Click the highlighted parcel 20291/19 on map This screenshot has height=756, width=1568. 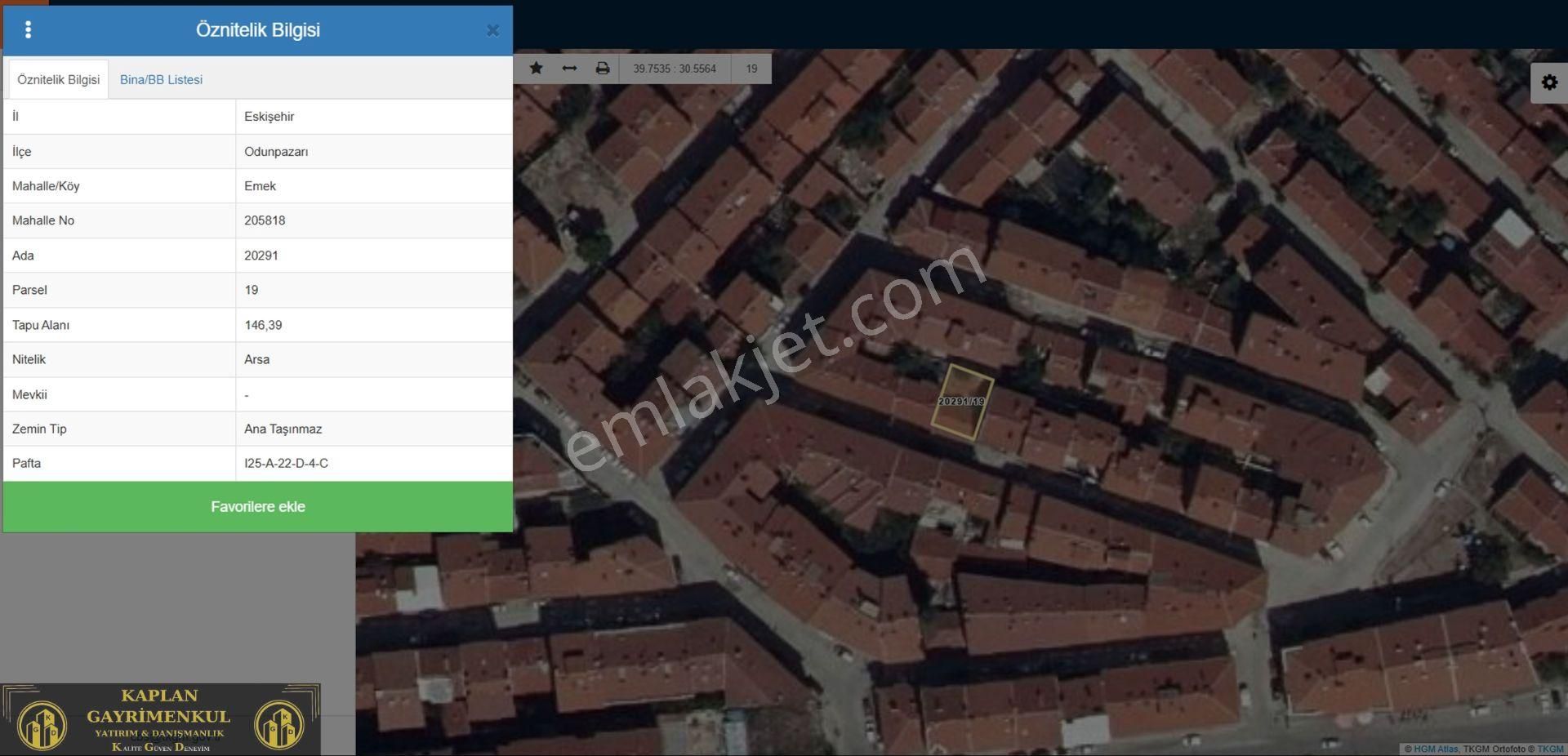click(x=962, y=402)
